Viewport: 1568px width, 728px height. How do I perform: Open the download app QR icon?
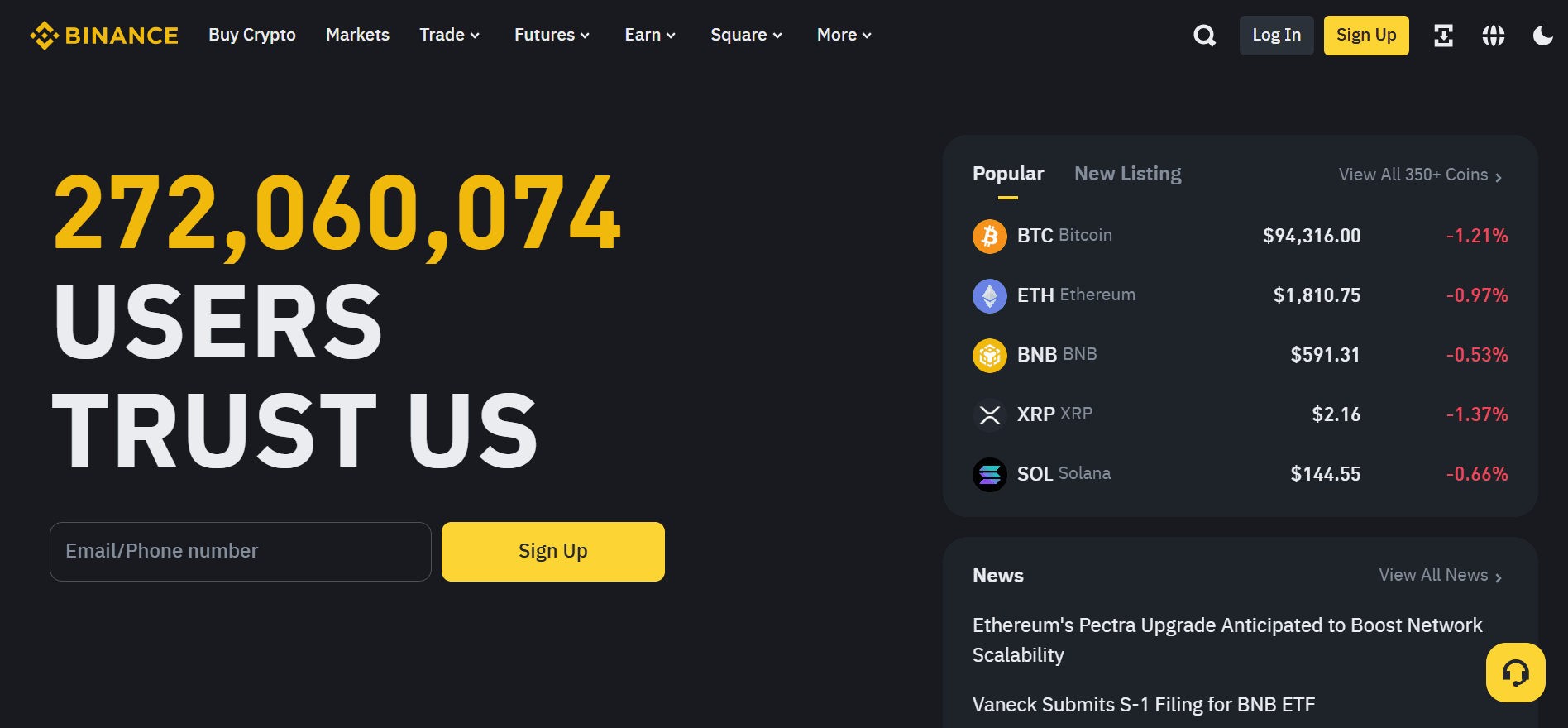pyautogui.click(x=1443, y=36)
